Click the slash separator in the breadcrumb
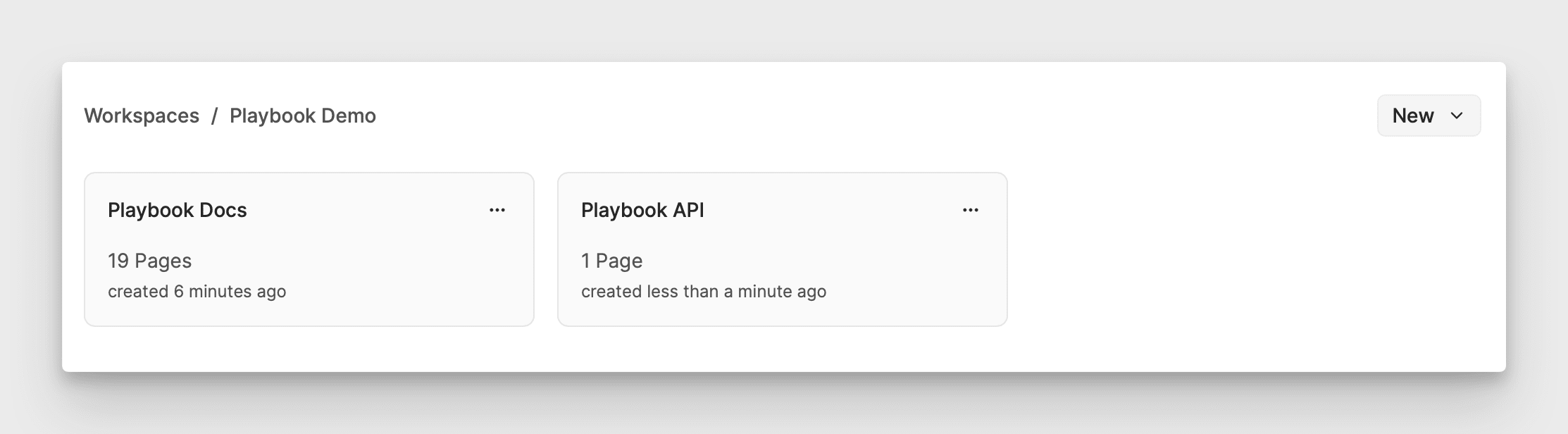The width and height of the screenshot is (1568, 434). click(x=215, y=116)
